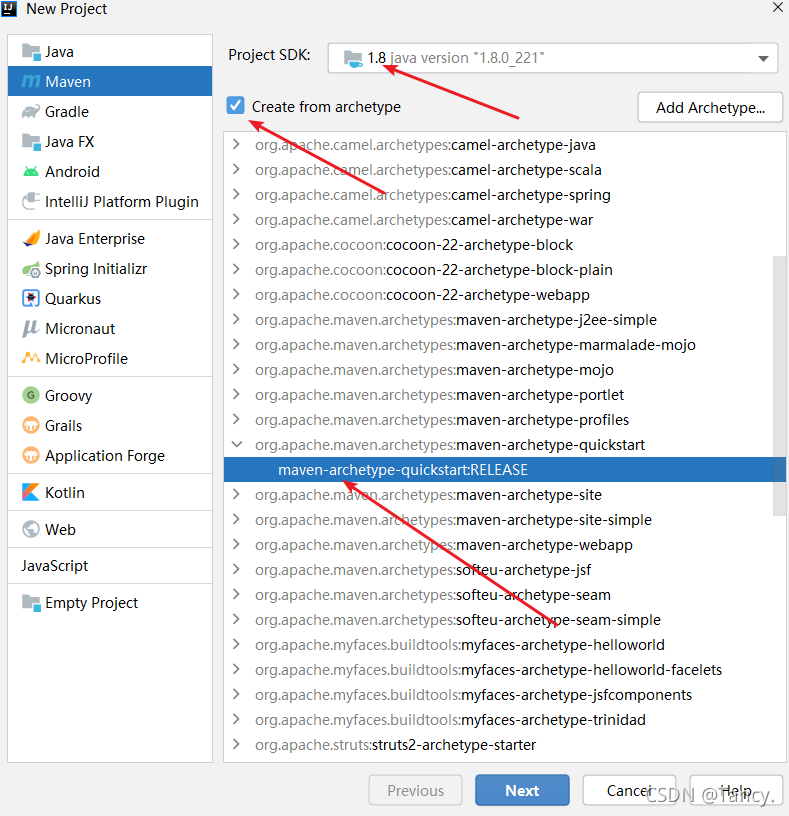Click the Help button
This screenshot has width=789, height=816.
[736, 790]
